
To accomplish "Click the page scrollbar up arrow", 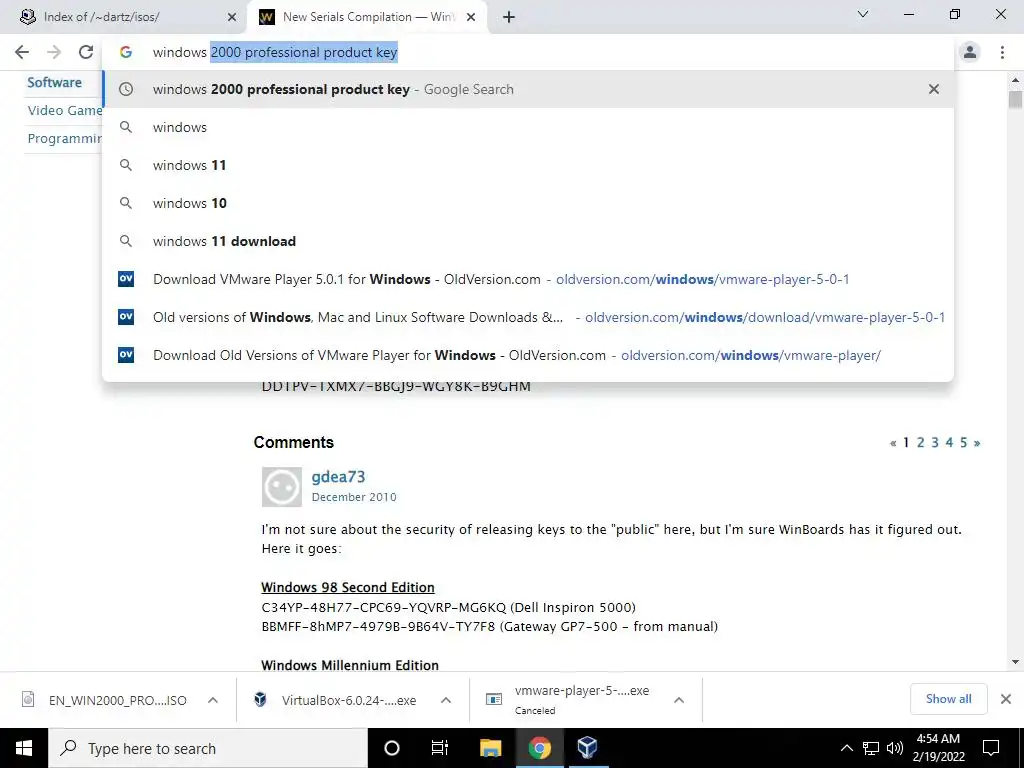I will (x=1015, y=80).
